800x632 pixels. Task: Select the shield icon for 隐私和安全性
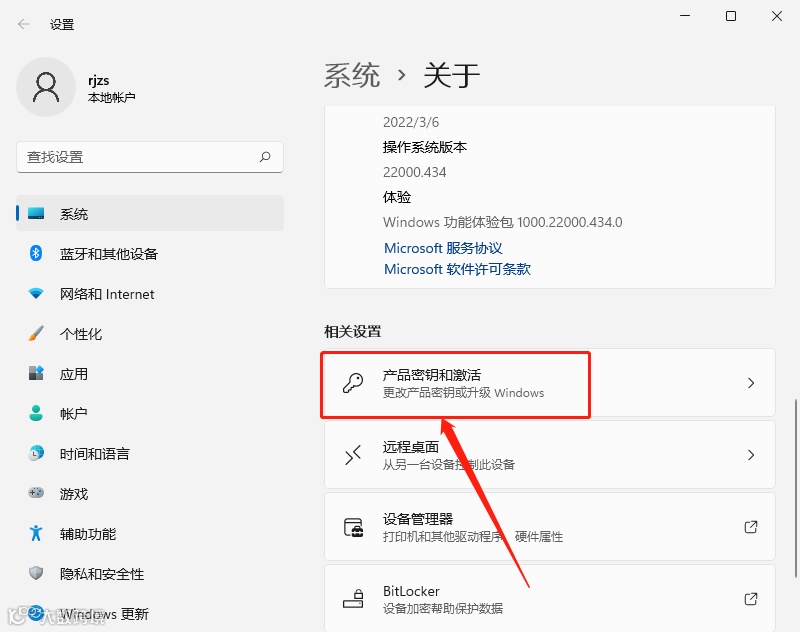pos(36,573)
